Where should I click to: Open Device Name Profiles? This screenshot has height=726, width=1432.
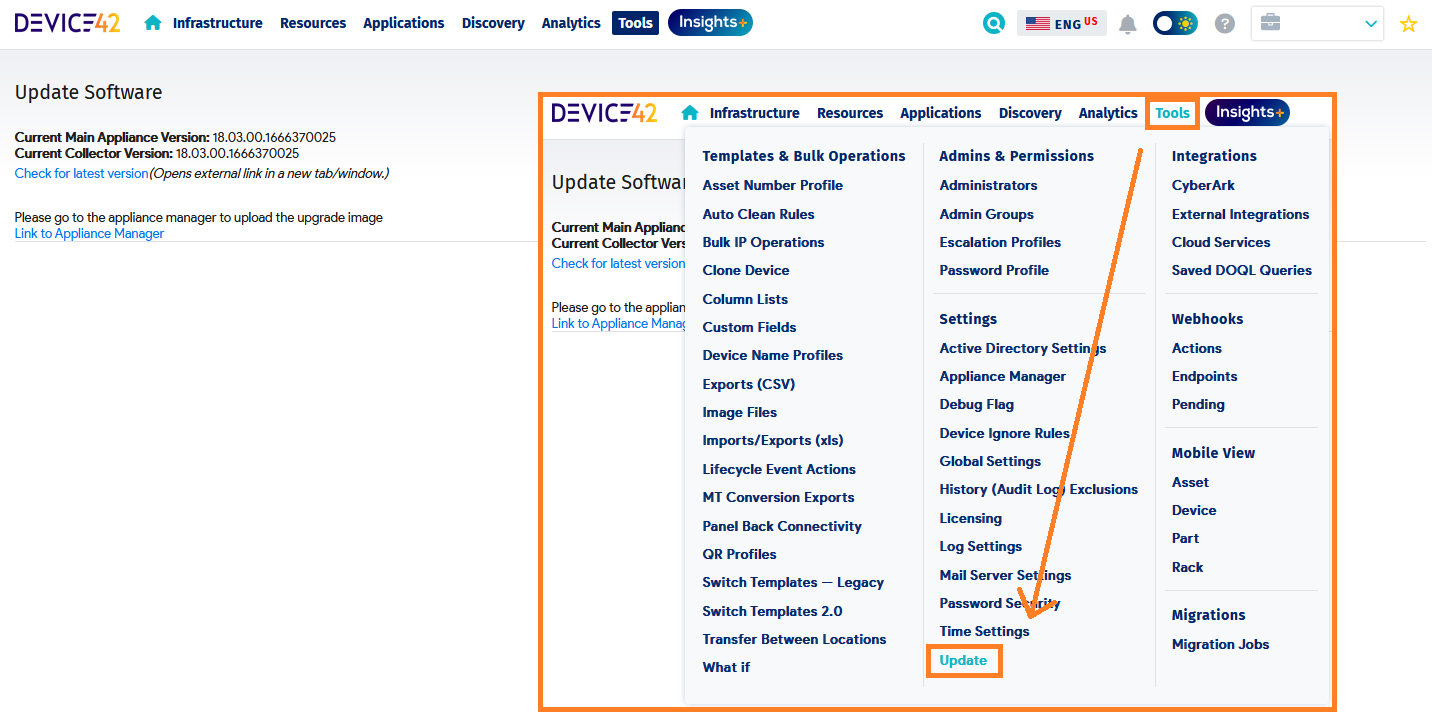click(773, 355)
